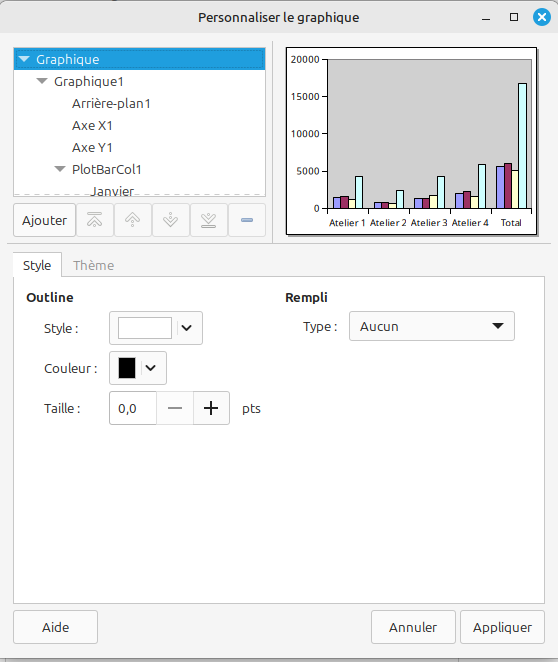Click the Annuler button
558x662 pixels.
tap(413, 627)
